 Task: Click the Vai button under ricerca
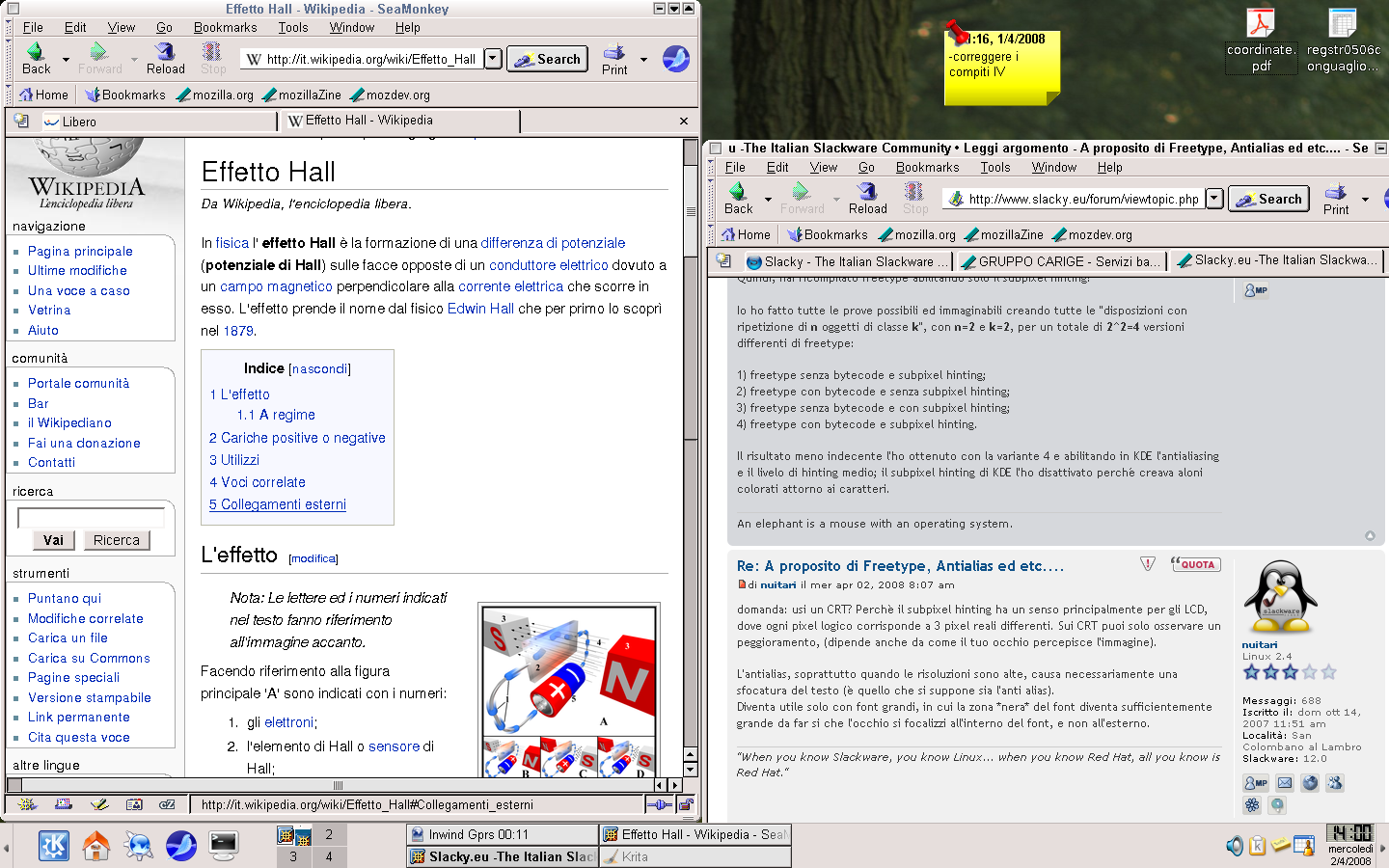(54, 540)
